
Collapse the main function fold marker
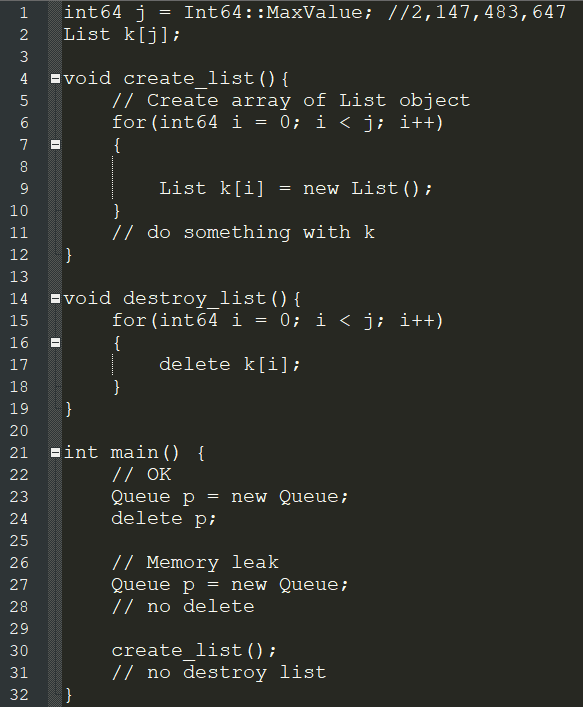pos(55,453)
